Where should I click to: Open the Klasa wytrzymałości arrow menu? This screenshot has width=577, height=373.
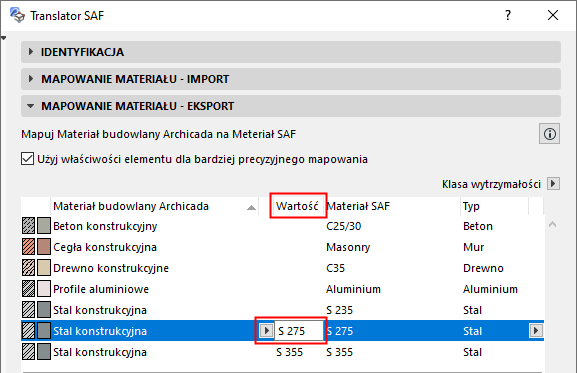pyautogui.click(x=553, y=184)
